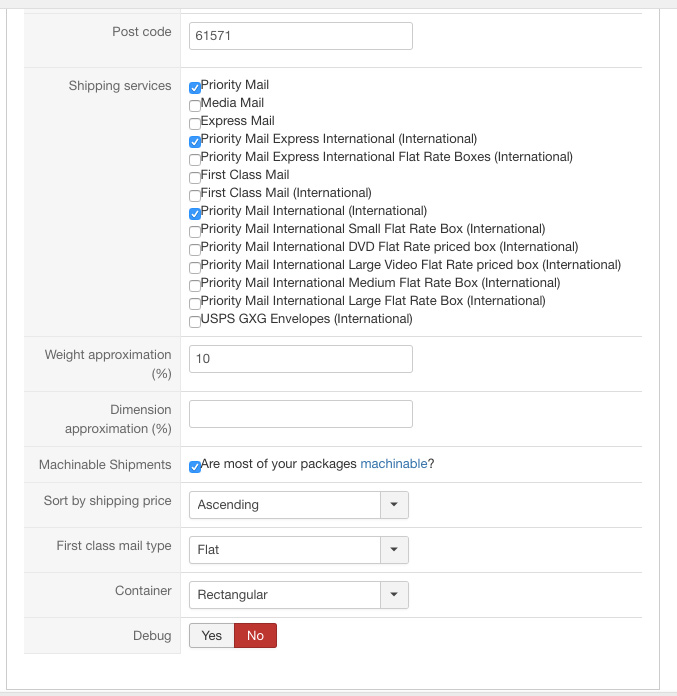Check the Express Mail option
This screenshot has height=696, width=677.
click(195, 123)
